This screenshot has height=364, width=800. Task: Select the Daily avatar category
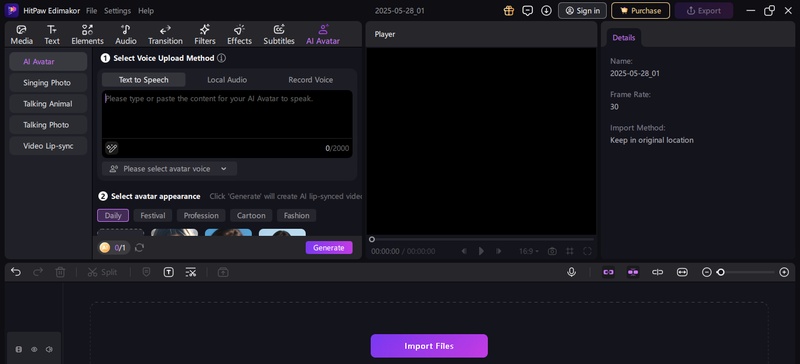[113, 215]
